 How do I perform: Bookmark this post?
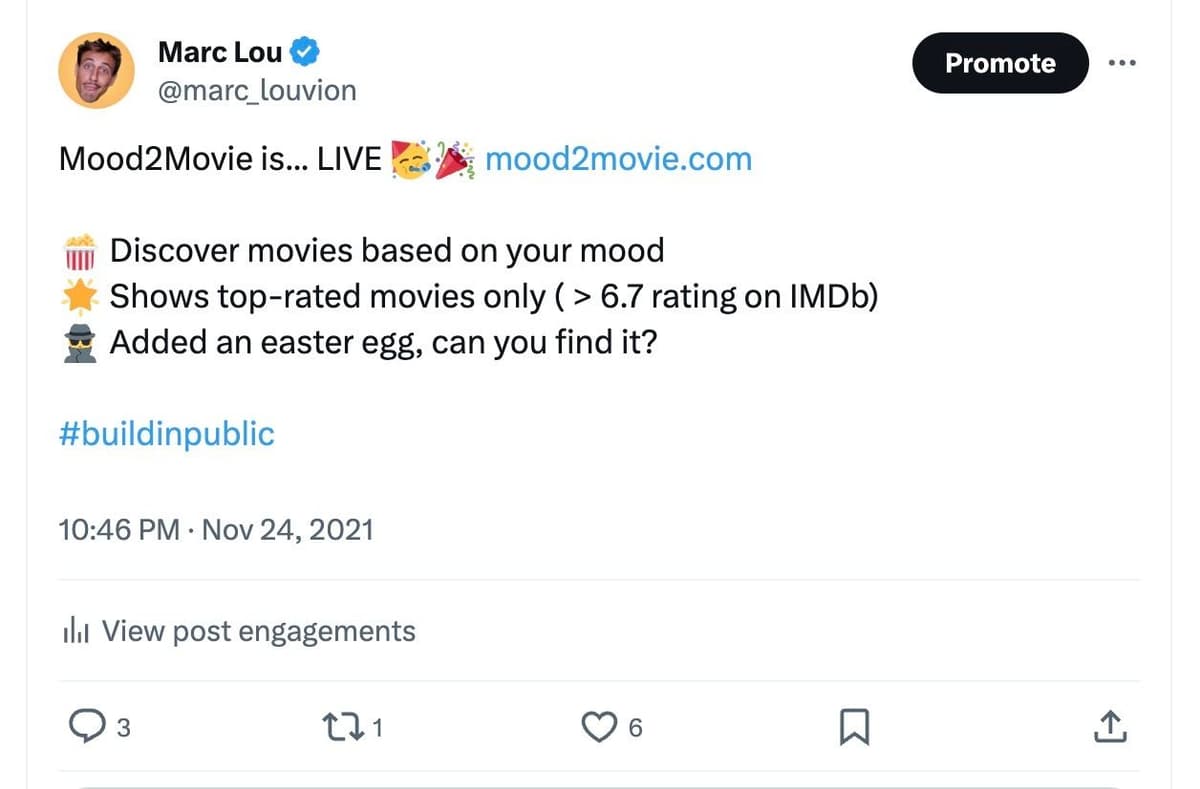pyautogui.click(x=853, y=727)
